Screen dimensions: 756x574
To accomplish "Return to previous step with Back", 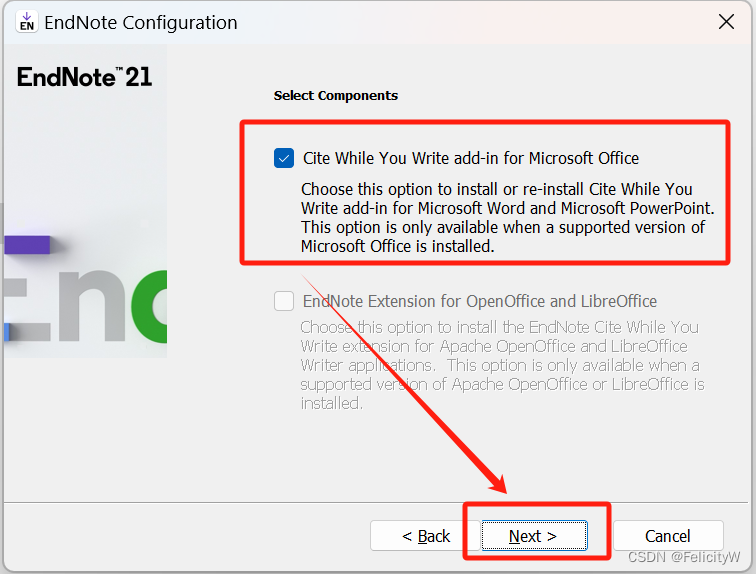I will click(425, 535).
